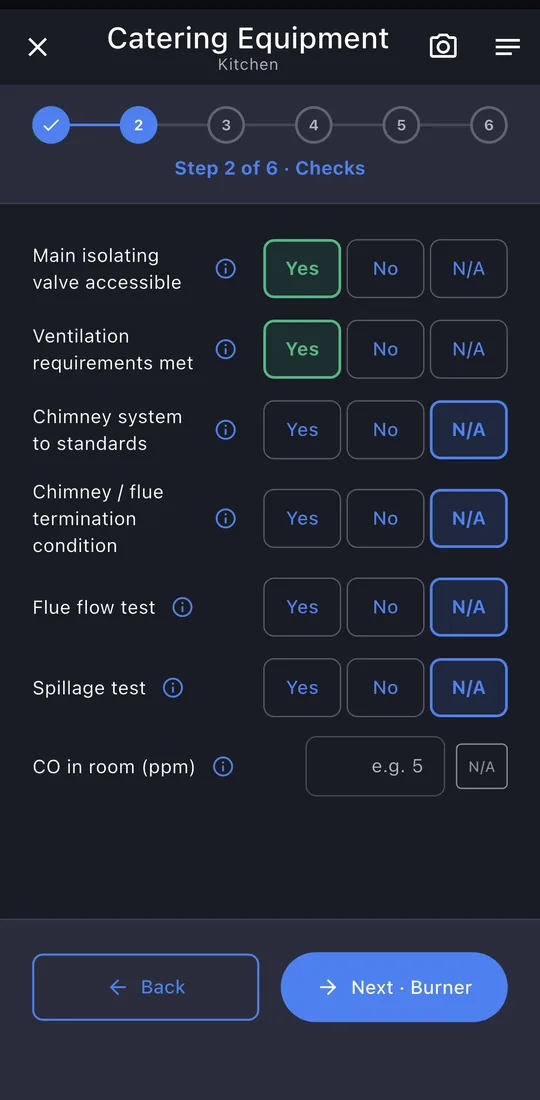The image size is (540, 1100).
Task: Show info for CO in room (ppm)
Action: point(222,767)
